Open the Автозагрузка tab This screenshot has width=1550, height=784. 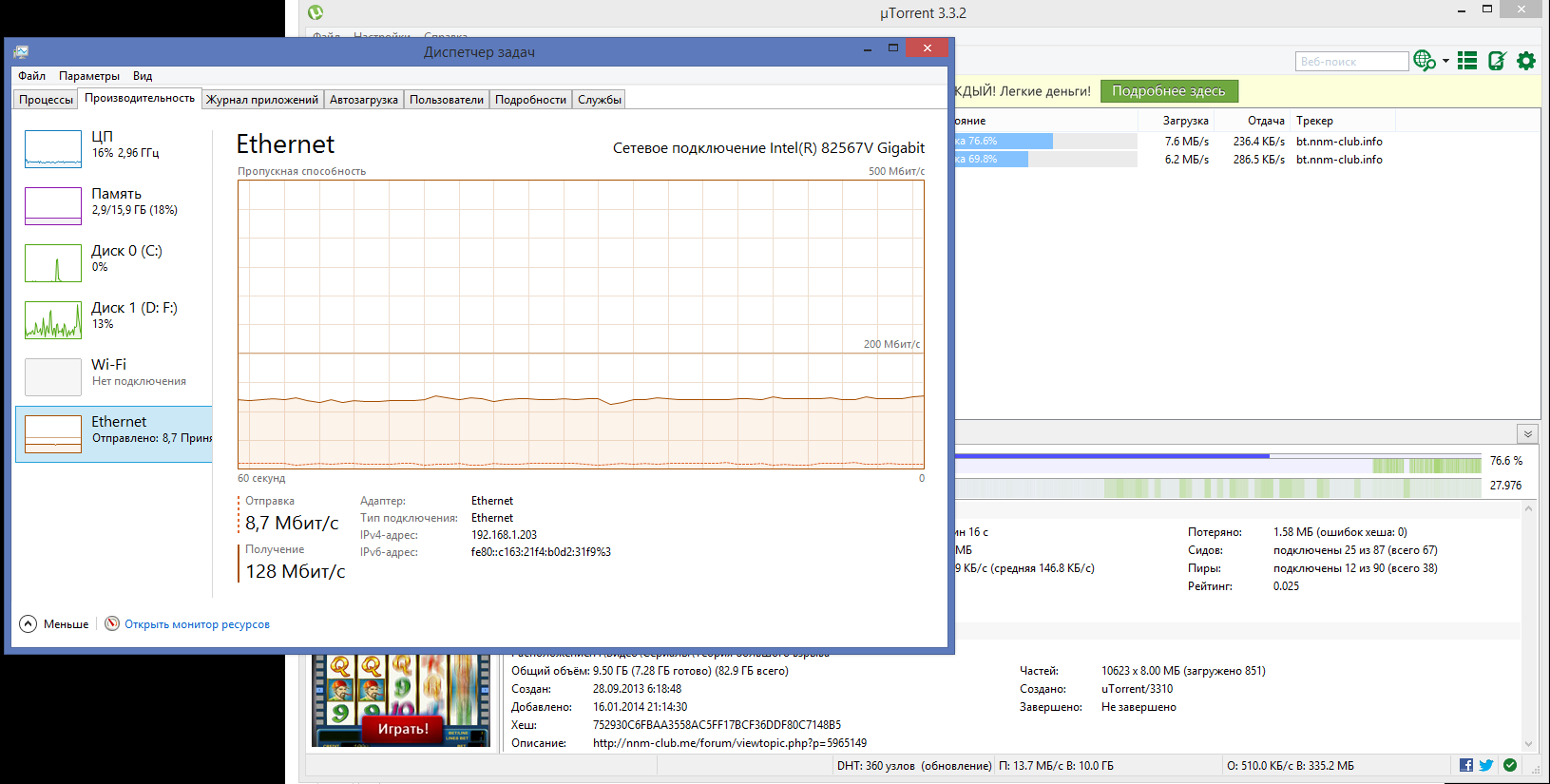point(364,100)
